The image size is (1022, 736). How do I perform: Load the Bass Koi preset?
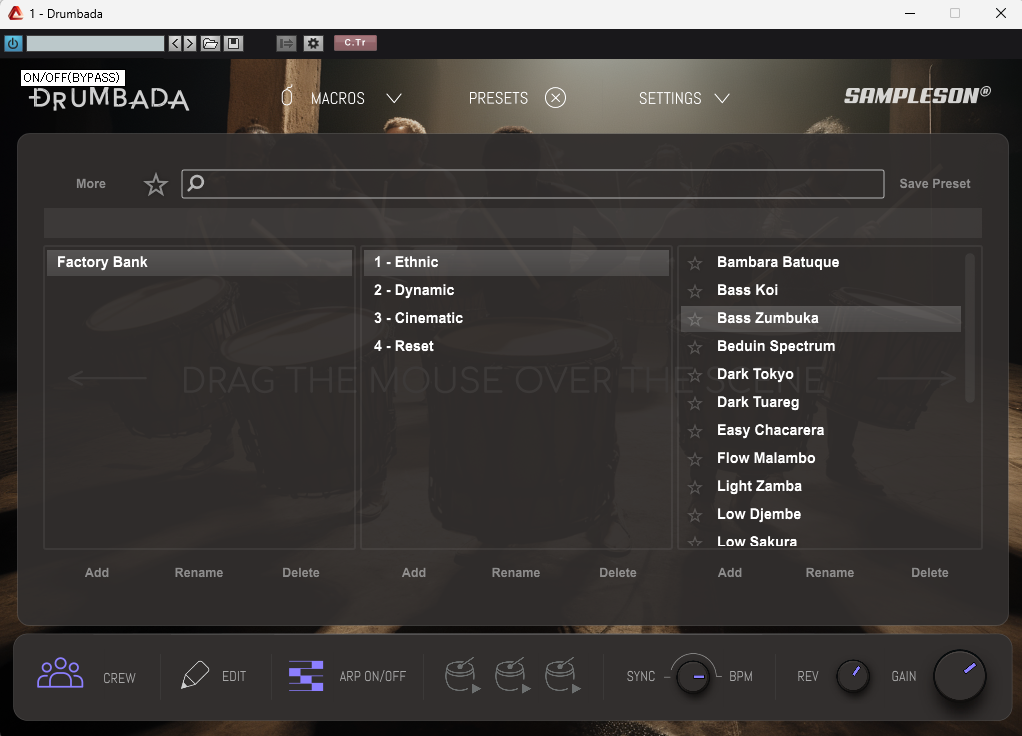(x=747, y=290)
